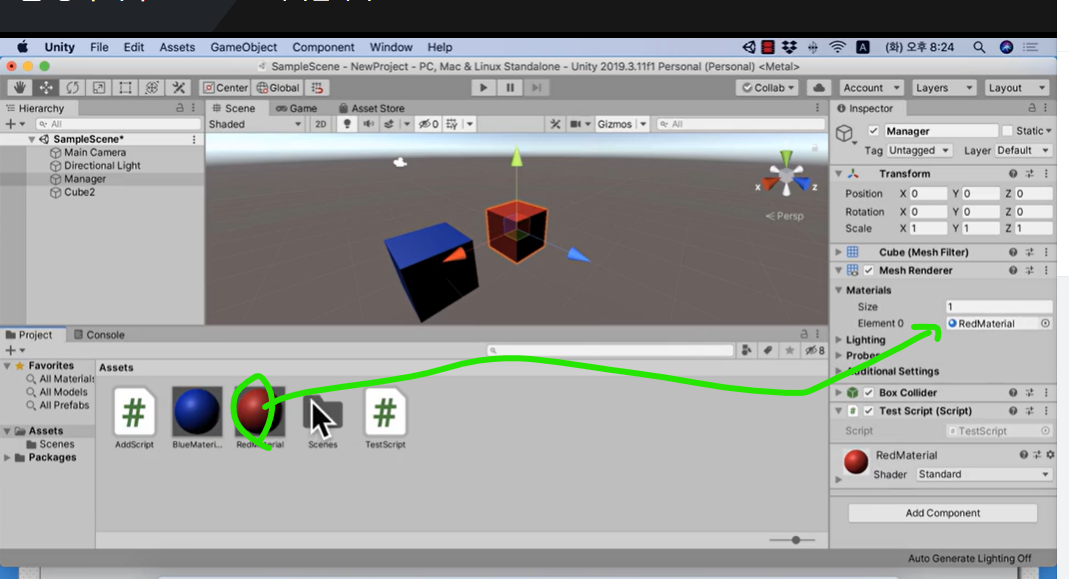Screen dimensions: 1069x579
Task: Toggle 2D scene view mode
Action: [x=320, y=124]
